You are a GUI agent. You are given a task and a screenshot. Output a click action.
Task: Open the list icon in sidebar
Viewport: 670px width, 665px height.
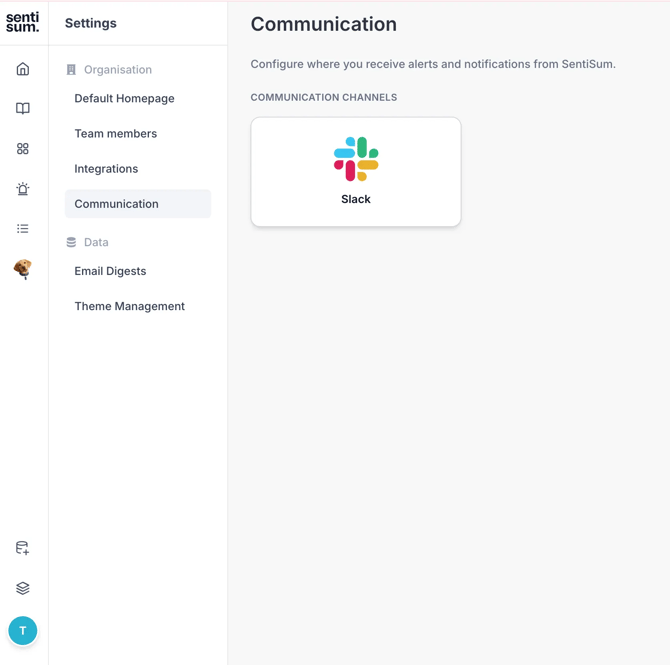coord(23,229)
